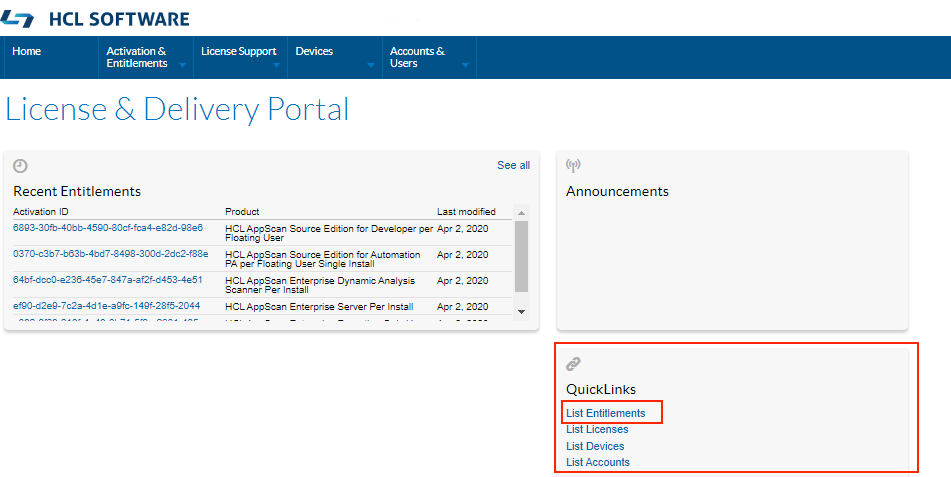Click the Recent Entitlements scrollbar thumb
This screenshot has height=477, width=951.
point(521,257)
